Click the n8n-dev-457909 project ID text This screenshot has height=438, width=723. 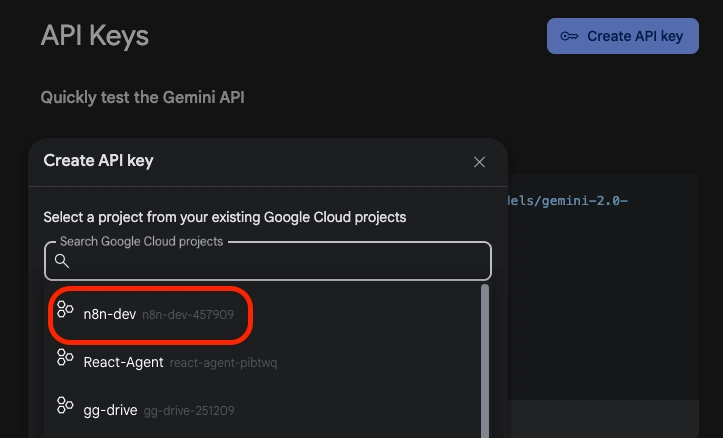[188, 314]
